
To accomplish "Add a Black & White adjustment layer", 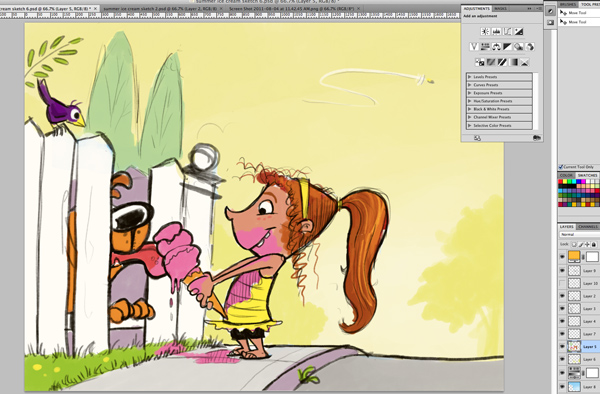I will point(507,47).
